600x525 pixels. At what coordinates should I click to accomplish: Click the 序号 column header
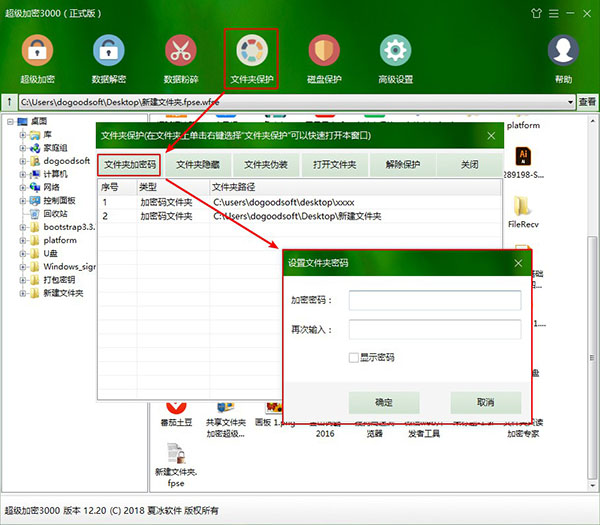(117, 187)
